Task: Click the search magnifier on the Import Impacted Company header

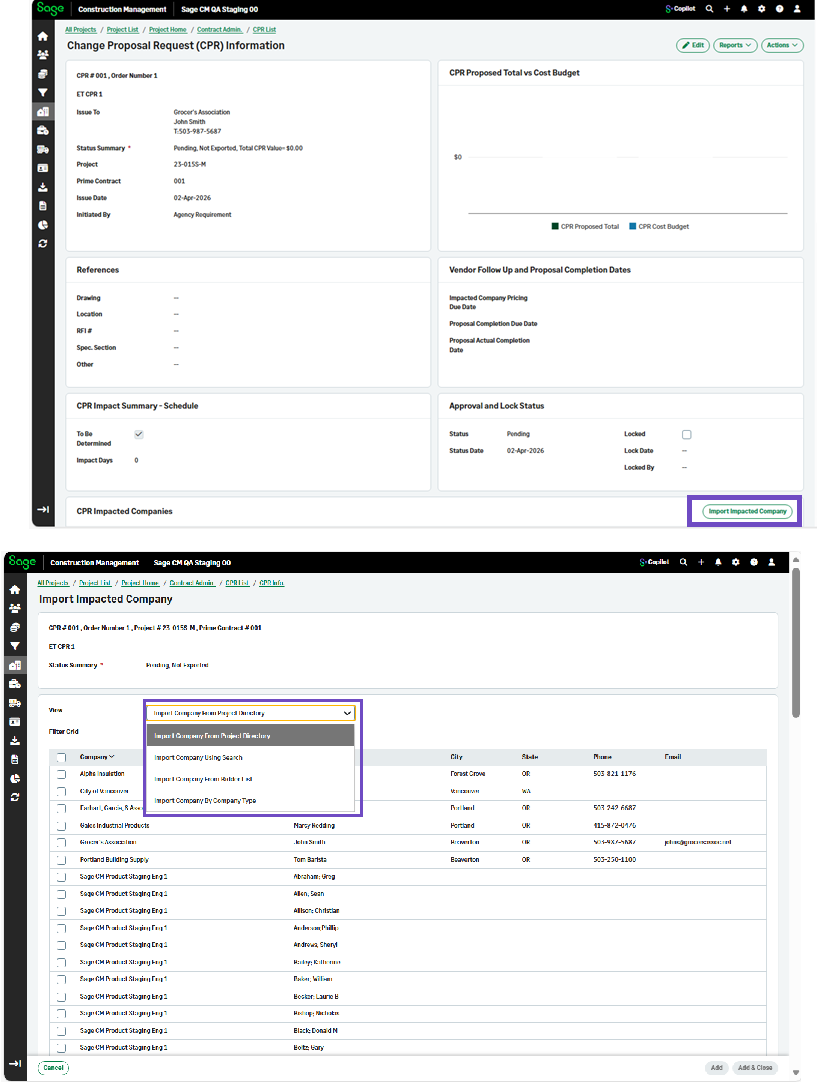Action: 683,562
